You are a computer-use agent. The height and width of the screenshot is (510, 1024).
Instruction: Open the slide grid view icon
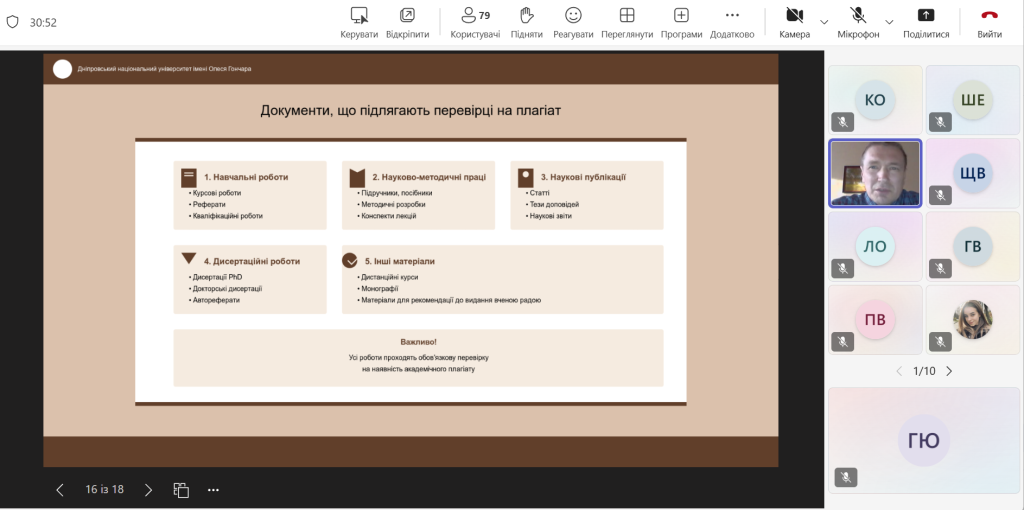[181, 490]
